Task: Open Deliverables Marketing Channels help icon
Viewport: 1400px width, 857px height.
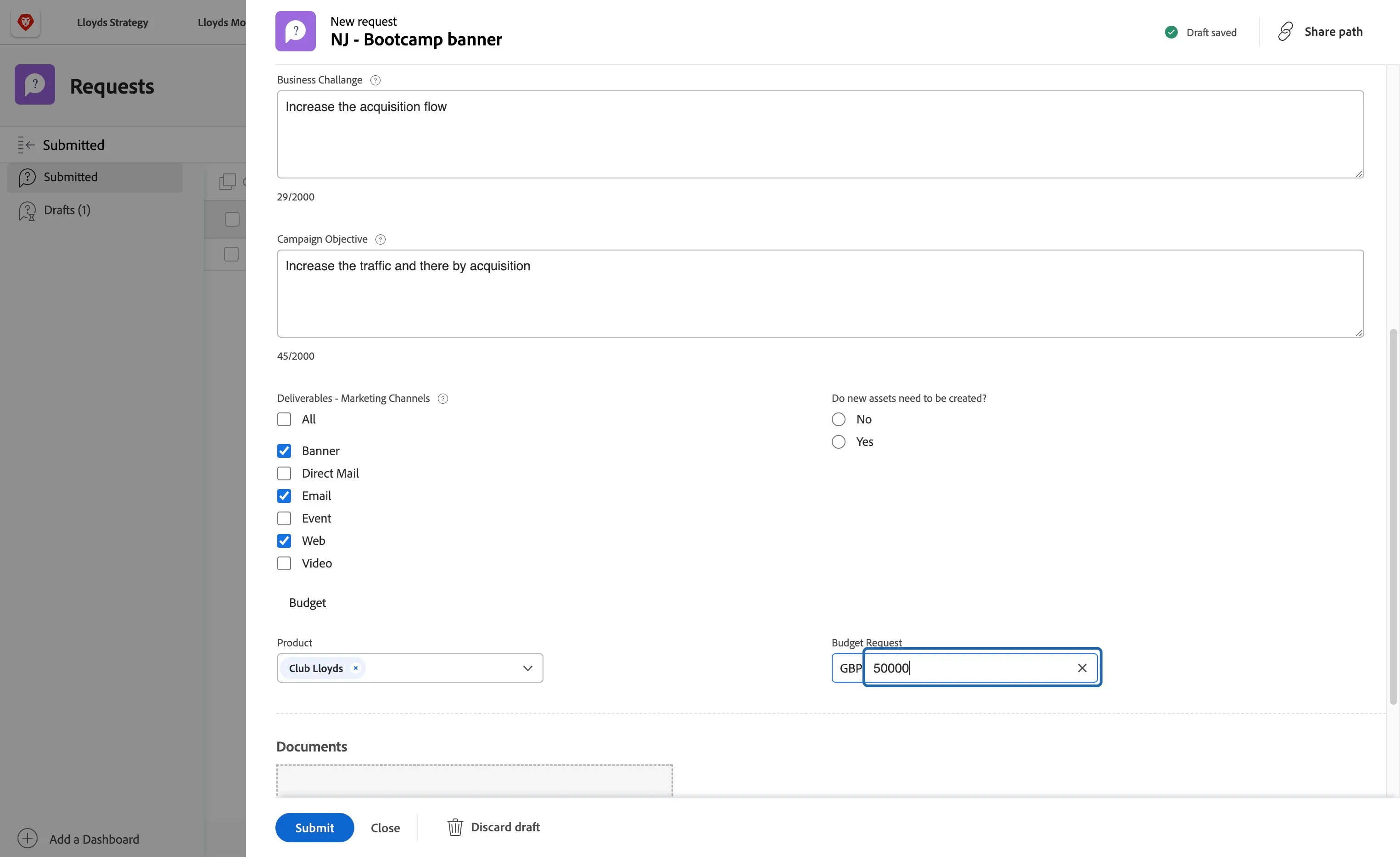Action: click(x=443, y=399)
